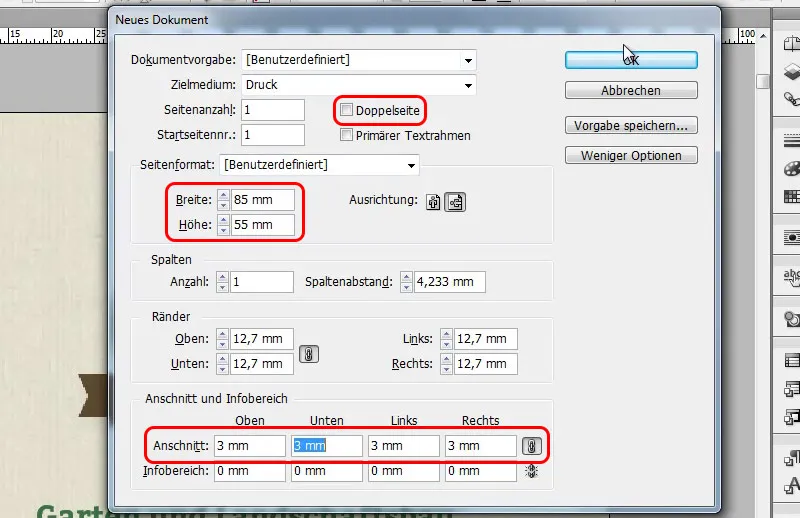Click the Breite field showing 85 mm
The height and width of the screenshot is (518, 800).
[263, 200]
